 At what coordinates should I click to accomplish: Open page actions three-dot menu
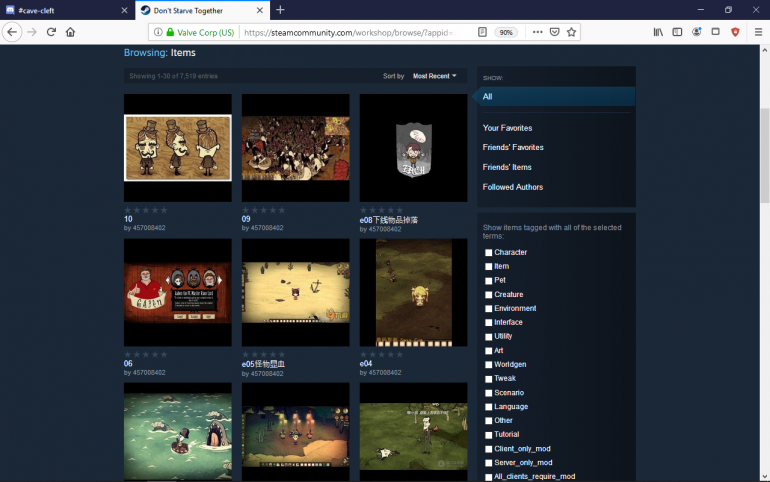pos(538,32)
